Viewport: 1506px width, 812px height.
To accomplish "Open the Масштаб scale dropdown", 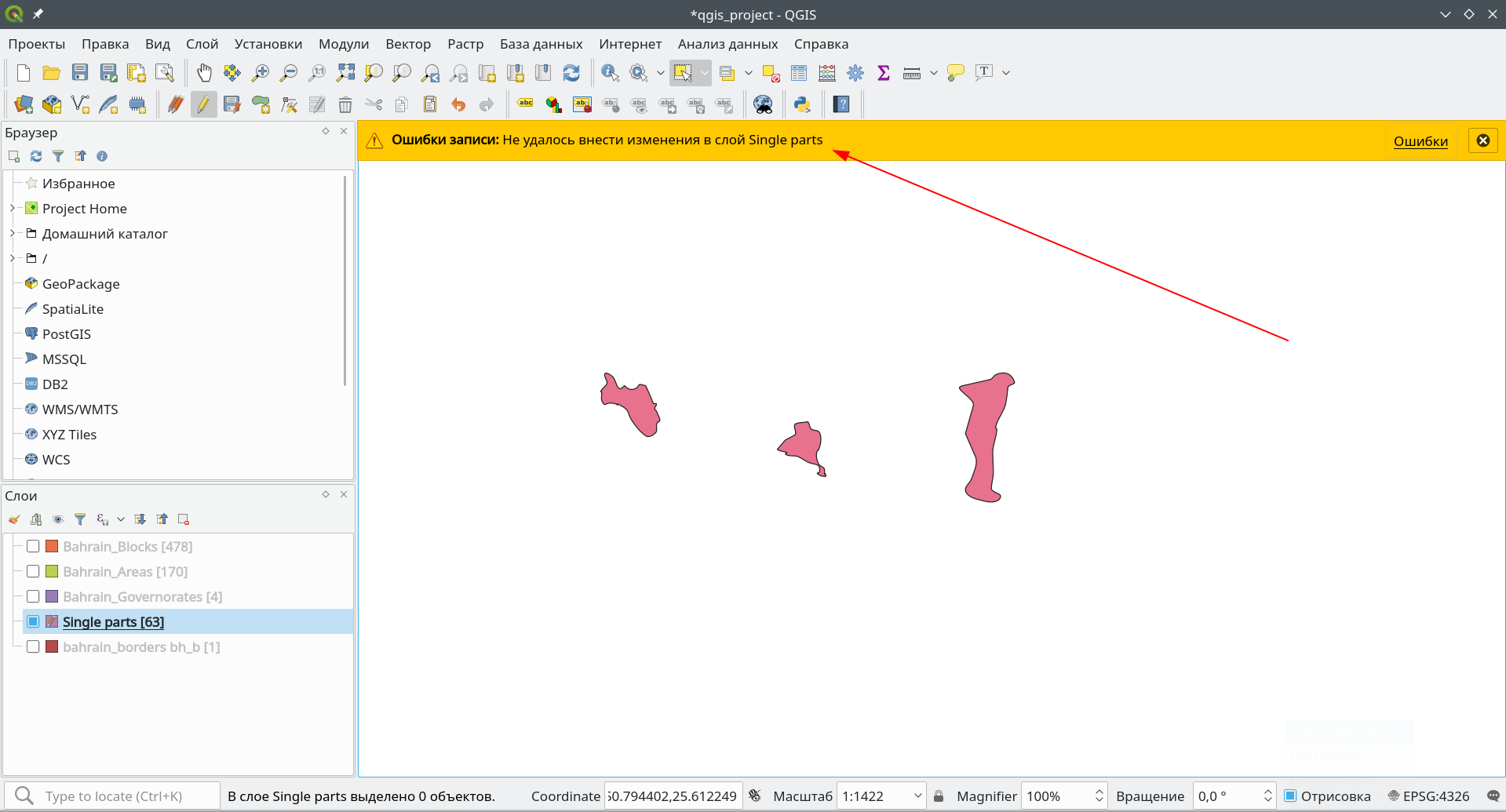I will tap(917, 796).
